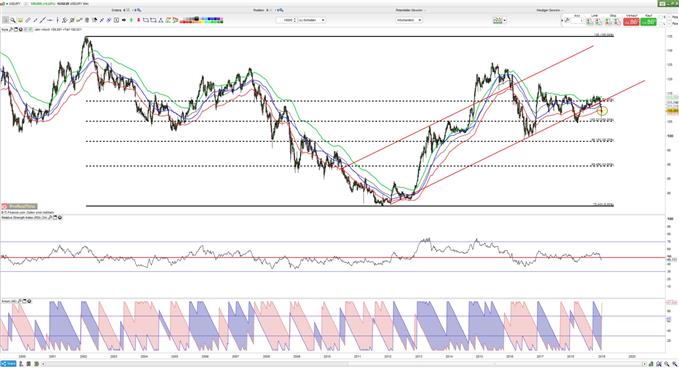The height and width of the screenshot is (368, 679).
Task: Click the Potentieller Gewinn label
Action: pyautogui.click(x=409, y=10)
